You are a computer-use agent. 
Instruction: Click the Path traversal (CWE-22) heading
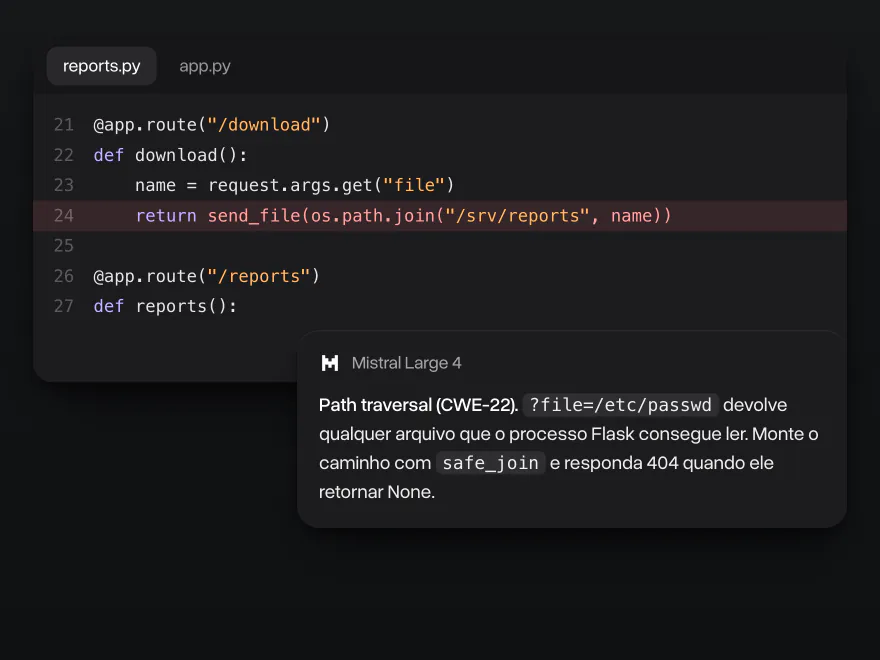[418, 405]
